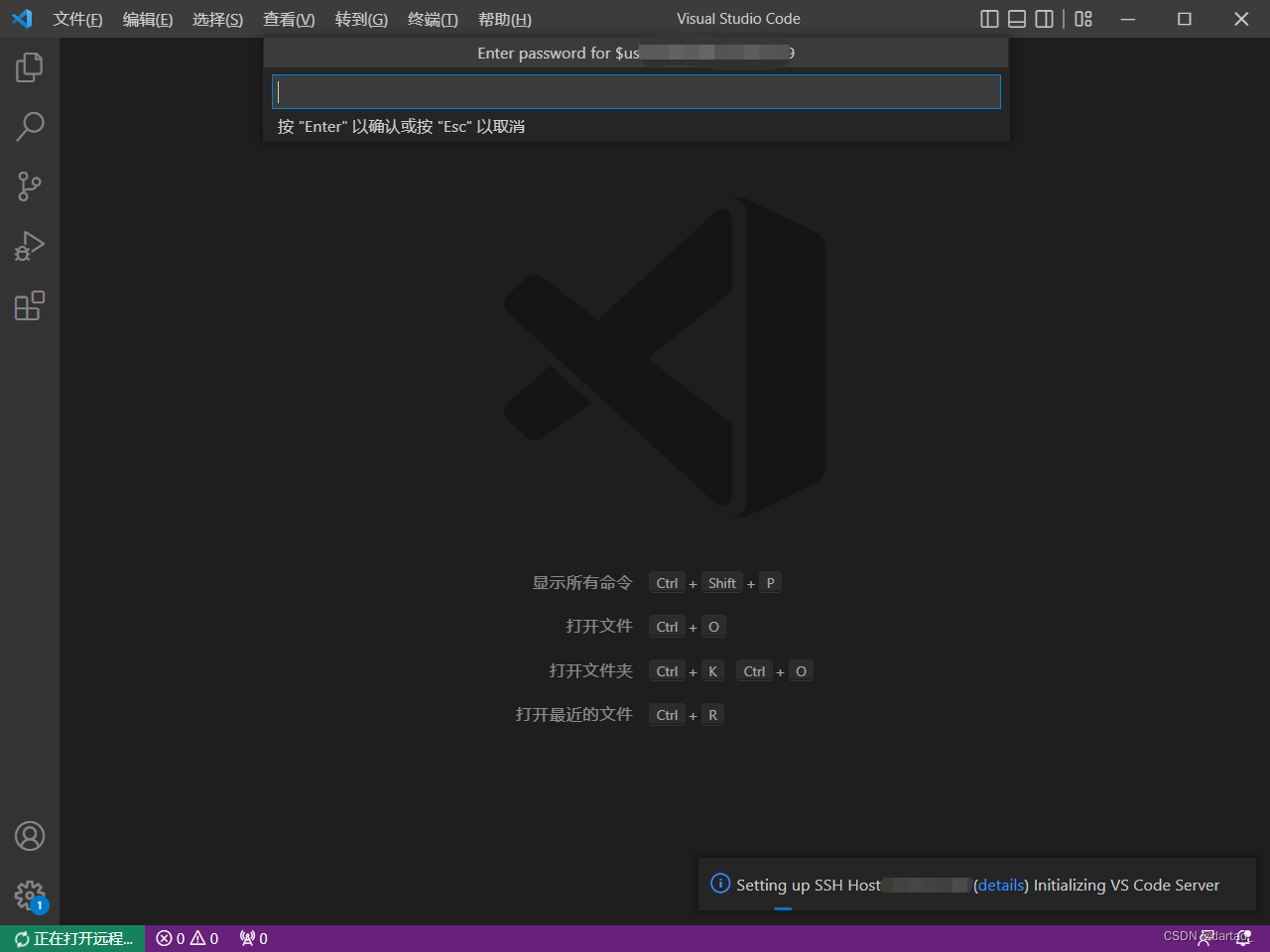
Task: Open the 编辑(E) menu
Action: click(147, 19)
